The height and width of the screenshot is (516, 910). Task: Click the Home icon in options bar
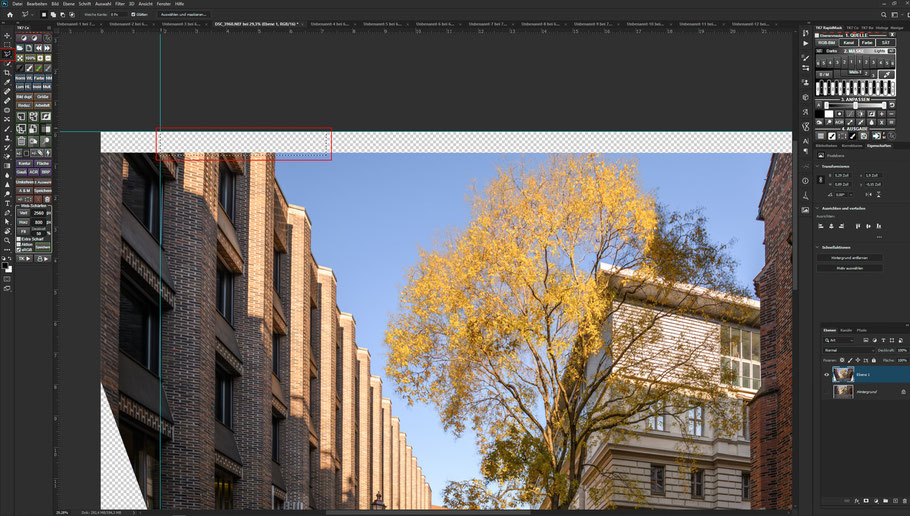click(x=9, y=15)
